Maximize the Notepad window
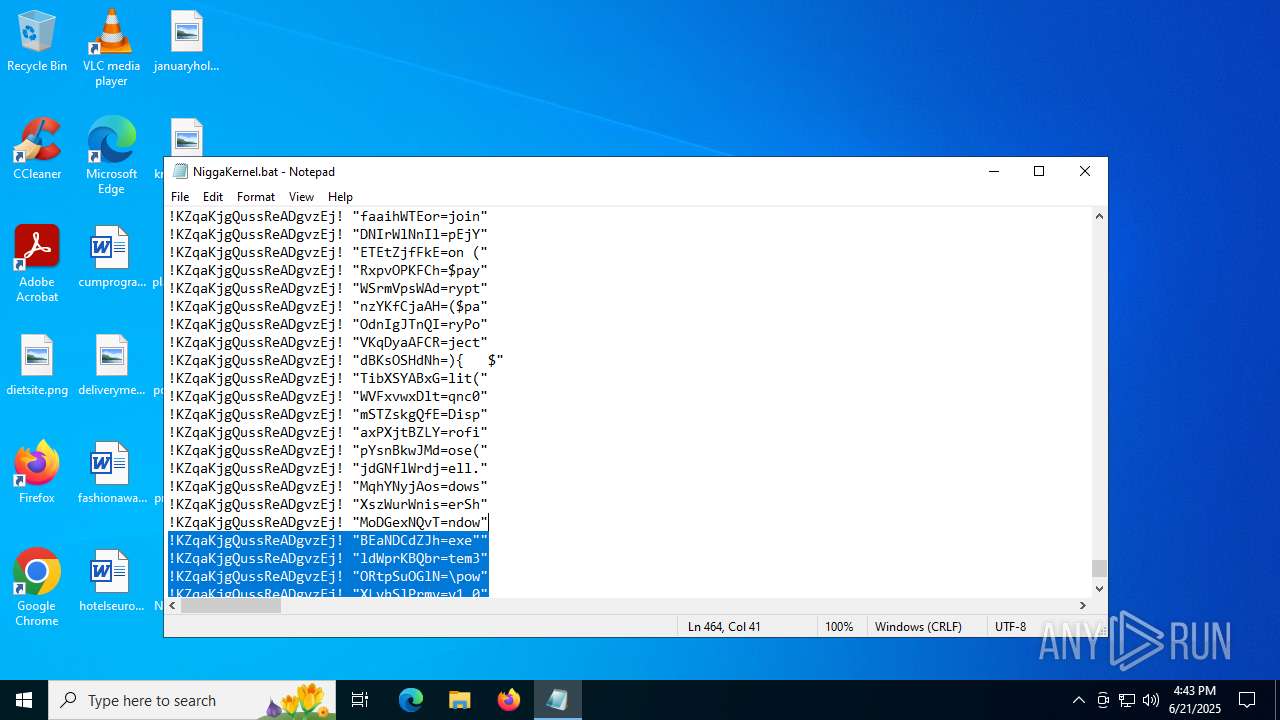The width and height of the screenshot is (1280, 720). (1039, 171)
